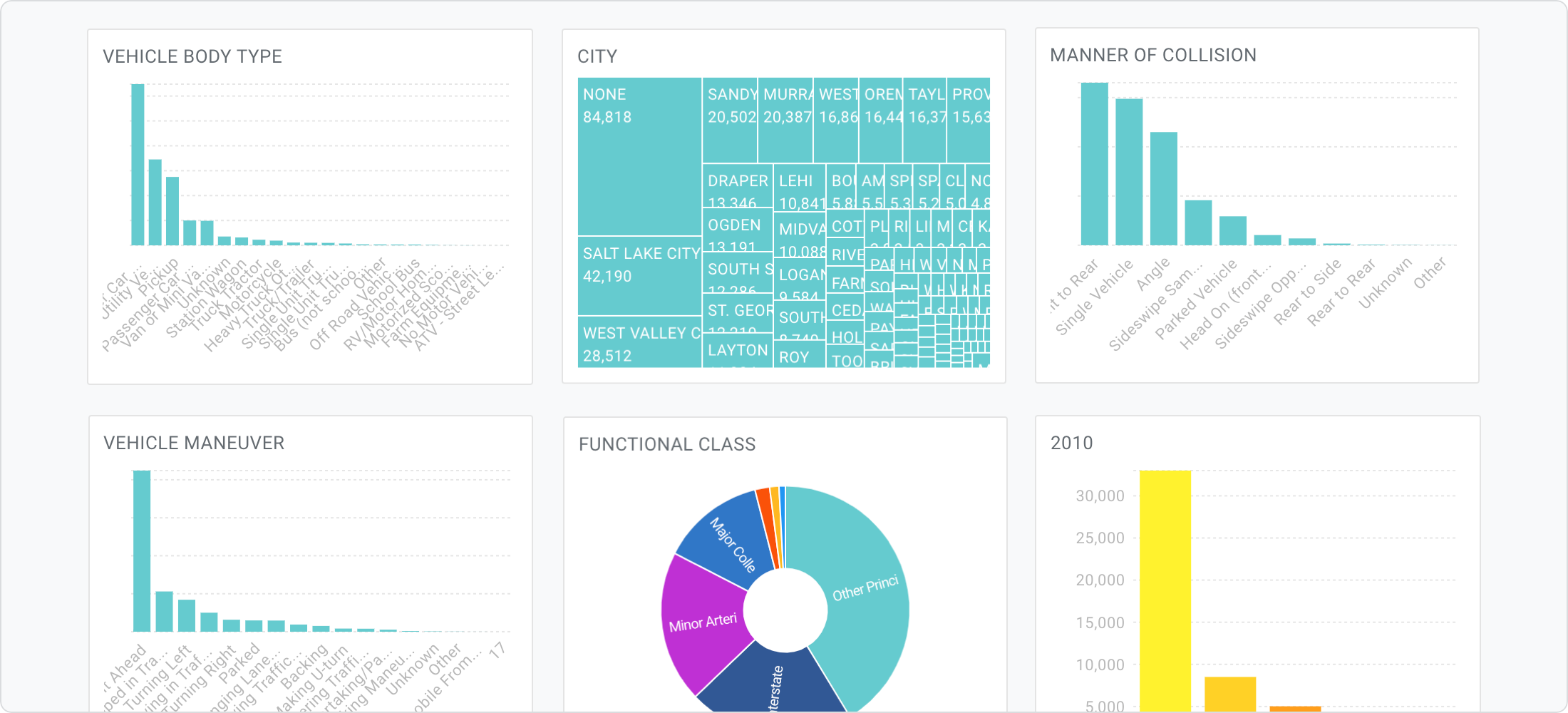
Task: Click the VEHICLE MANEUVER panel title
Action: [194, 443]
